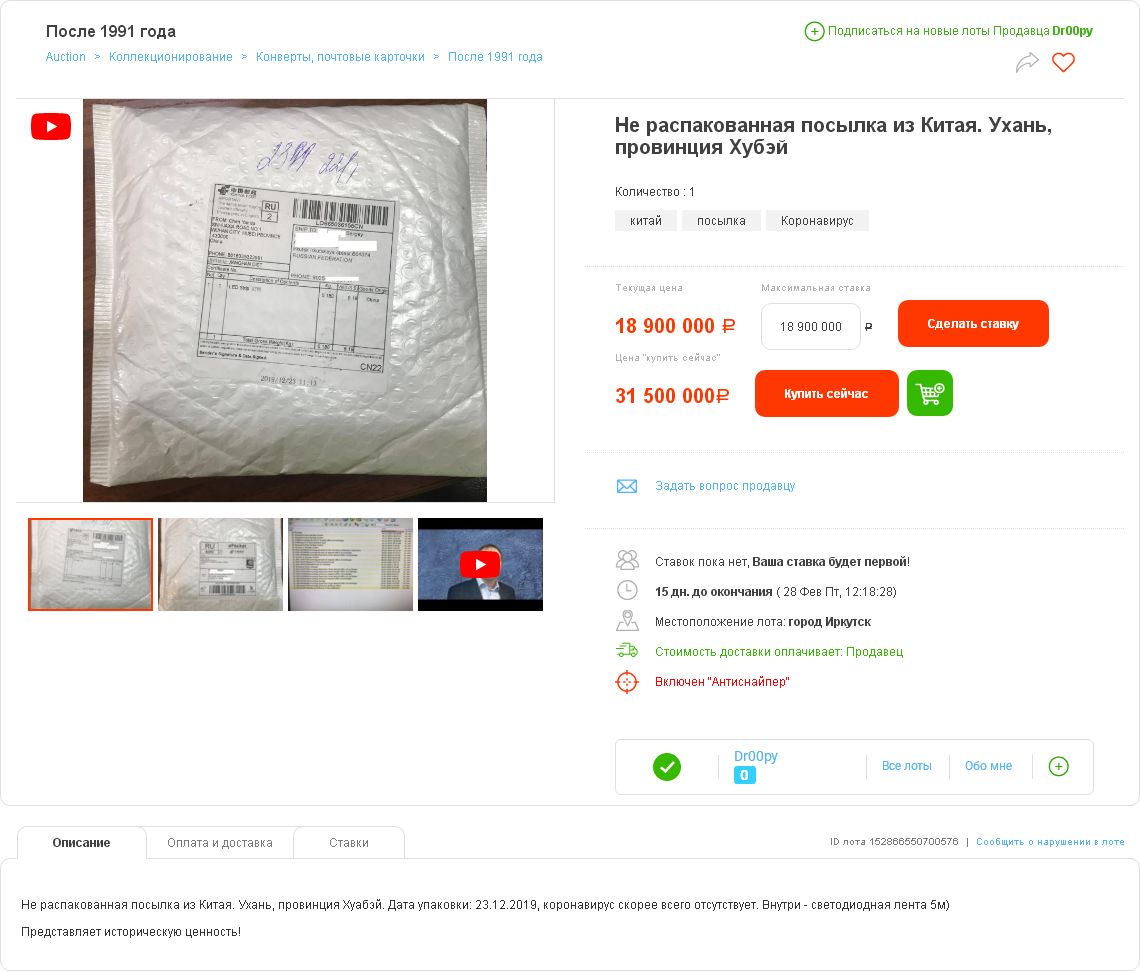Click the Сделать ставку button
The image size is (1140, 972).
point(973,324)
